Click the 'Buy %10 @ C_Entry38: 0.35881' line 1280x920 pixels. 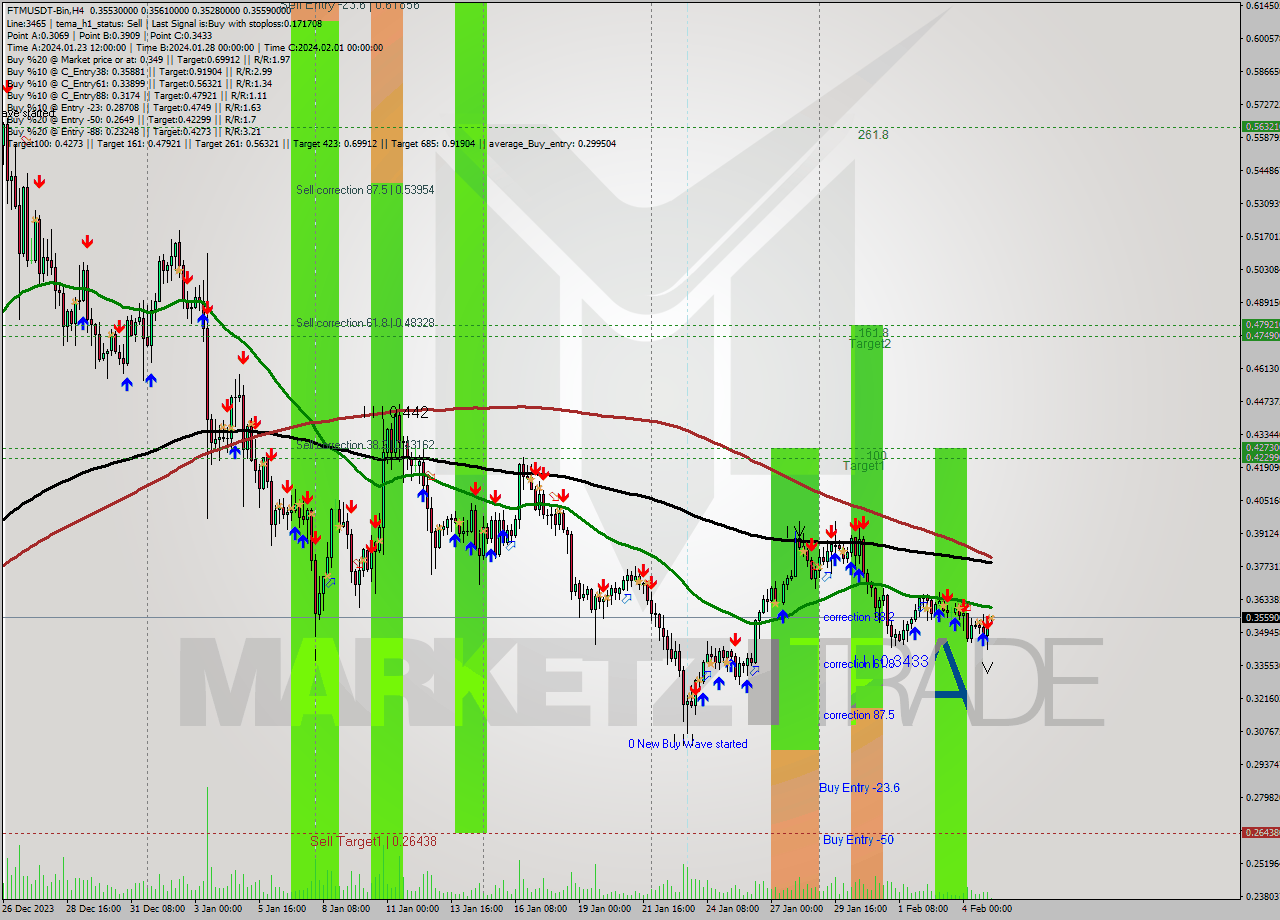pyautogui.click(x=139, y=71)
